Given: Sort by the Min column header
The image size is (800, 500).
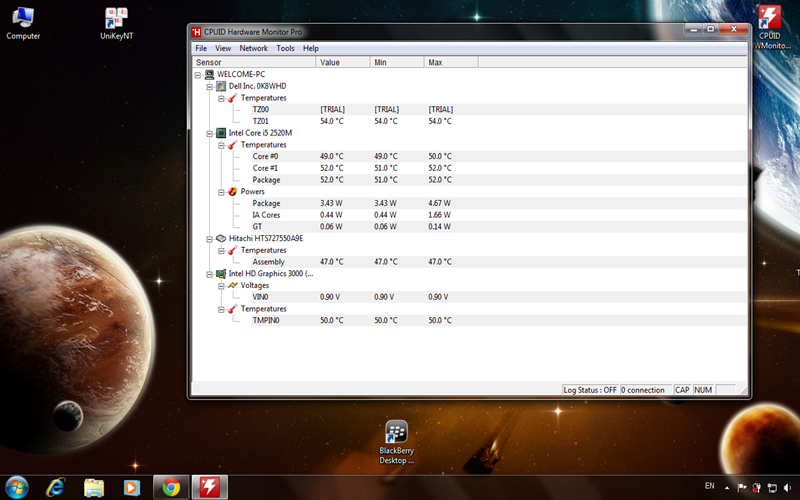Looking at the screenshot, I should pos(397,62).
